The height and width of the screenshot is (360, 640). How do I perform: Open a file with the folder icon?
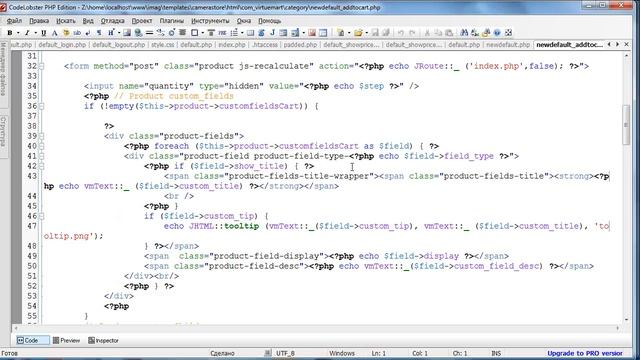click(x=358, y=33)
